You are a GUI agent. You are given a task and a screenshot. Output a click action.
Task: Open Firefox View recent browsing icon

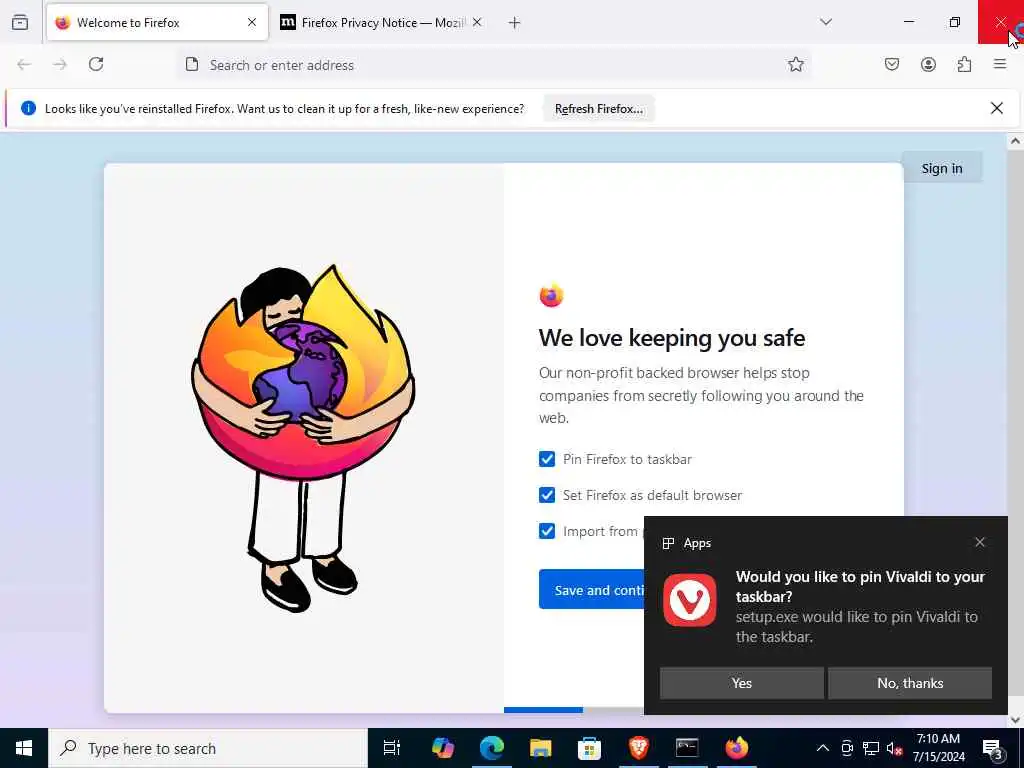[x=20, y=22]
